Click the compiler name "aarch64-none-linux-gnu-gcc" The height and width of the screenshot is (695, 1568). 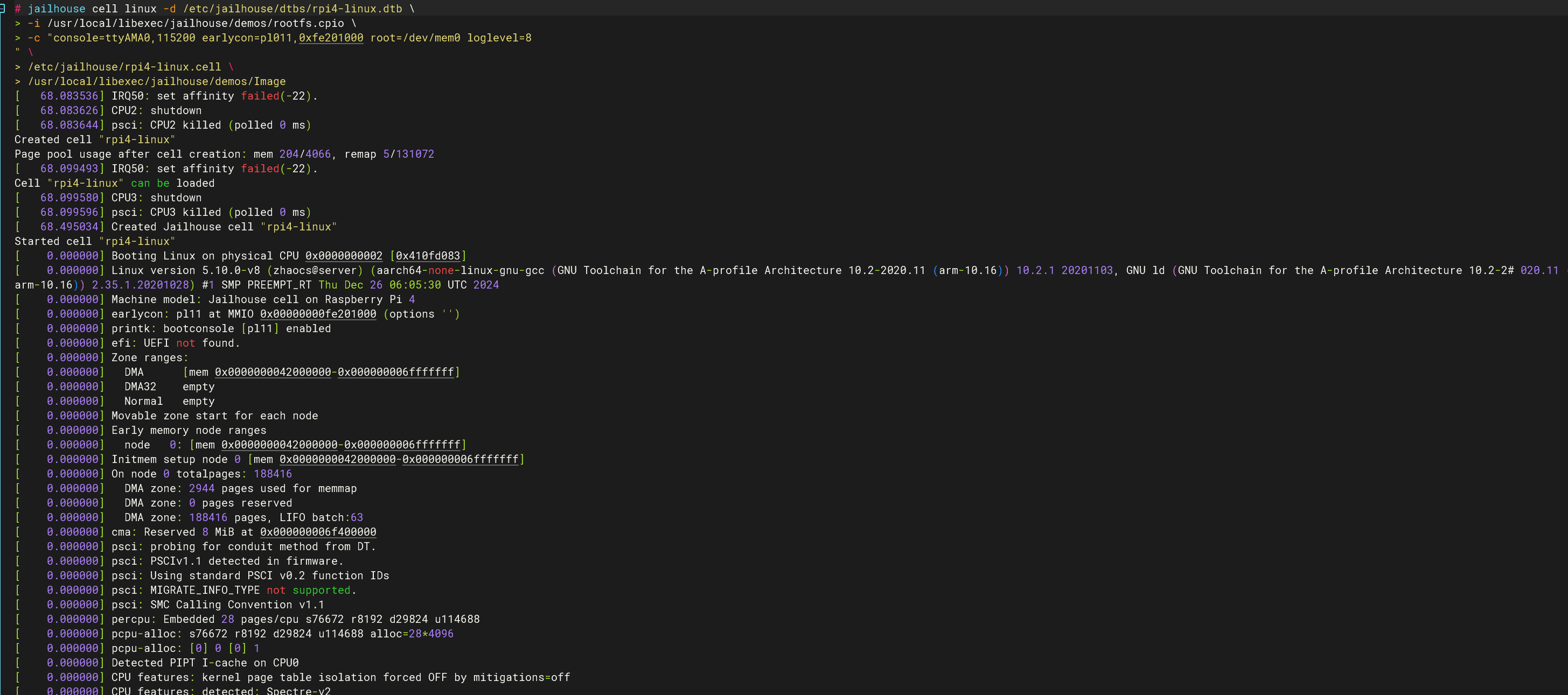pos(460,270)
